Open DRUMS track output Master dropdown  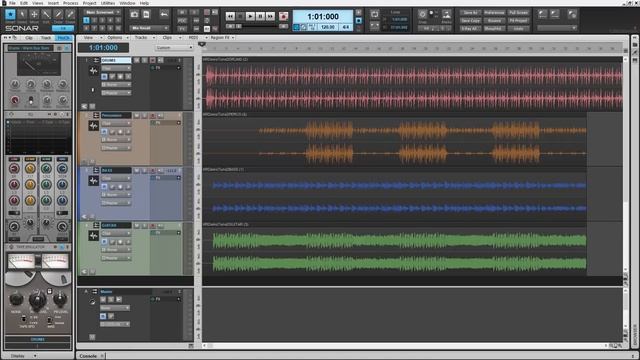click(116, 93)
